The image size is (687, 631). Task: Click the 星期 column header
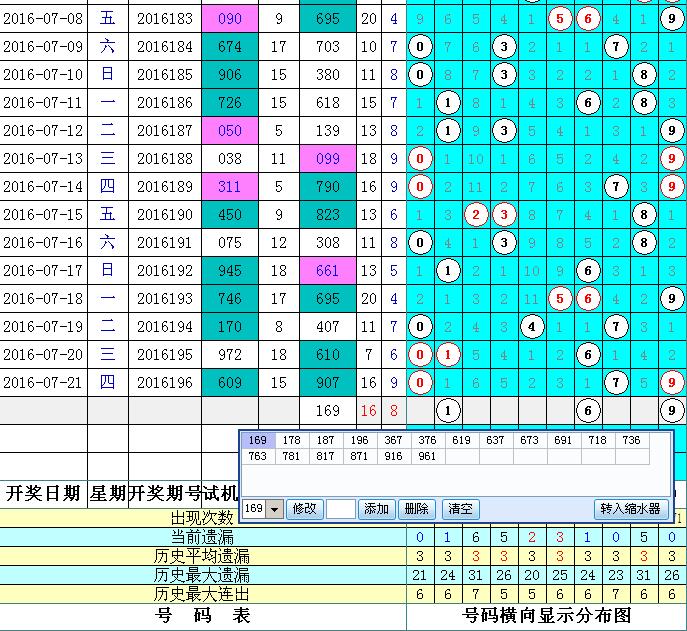(x=107, y=492)
